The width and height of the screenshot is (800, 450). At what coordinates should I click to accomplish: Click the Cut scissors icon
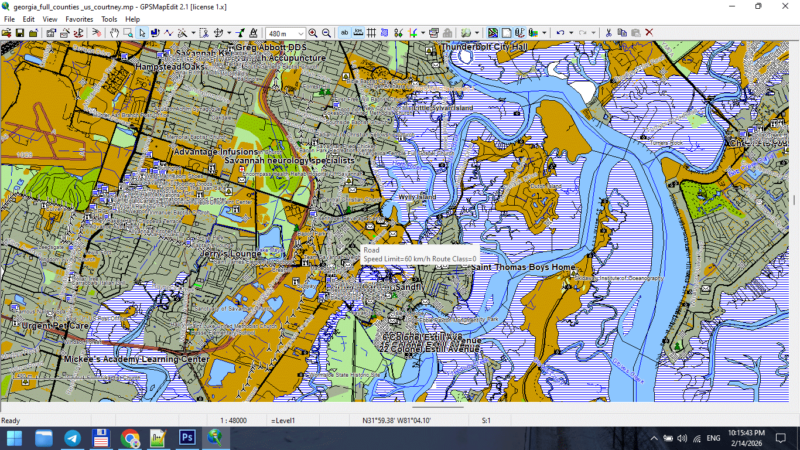[x=608, y=33]
